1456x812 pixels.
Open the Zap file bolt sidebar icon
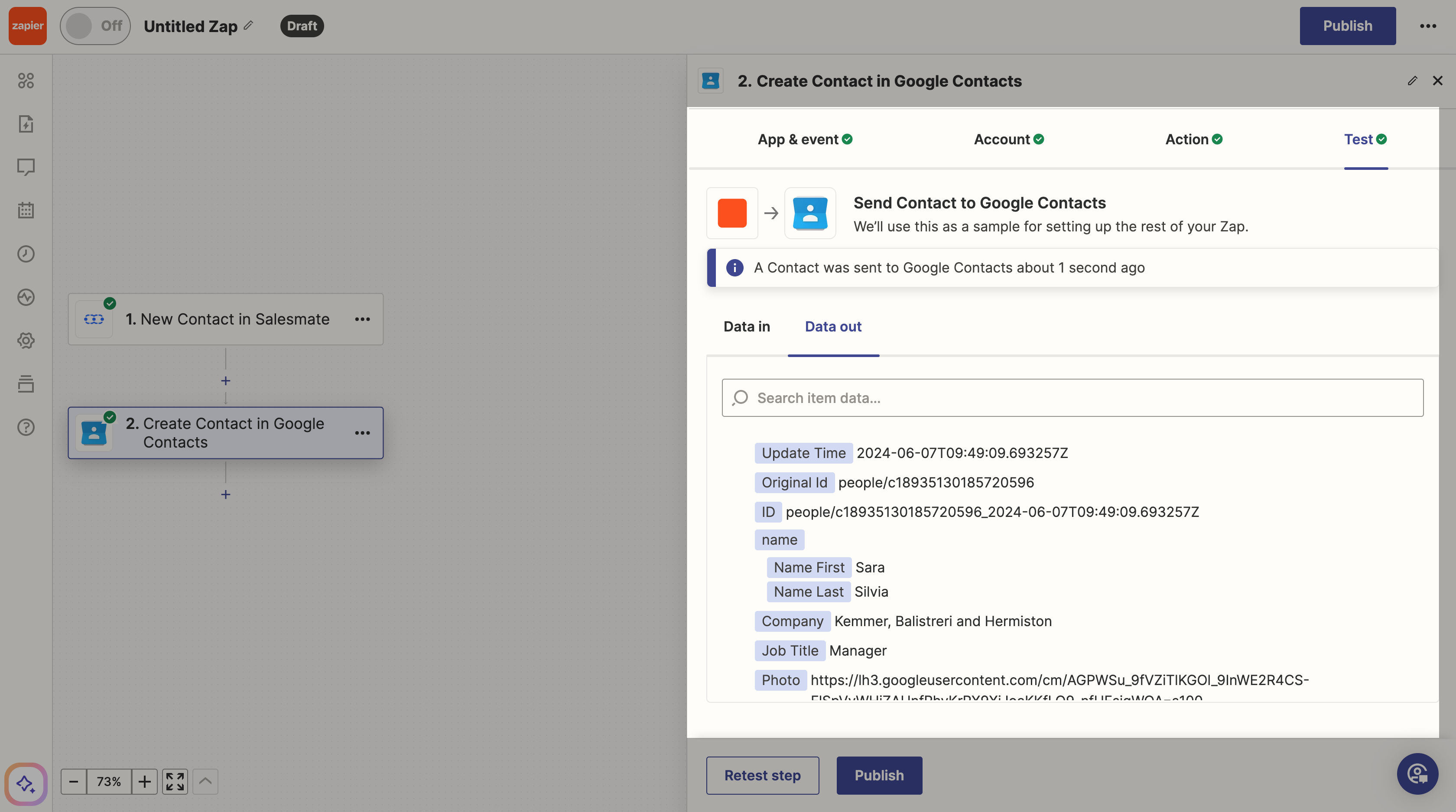(26, 124)
